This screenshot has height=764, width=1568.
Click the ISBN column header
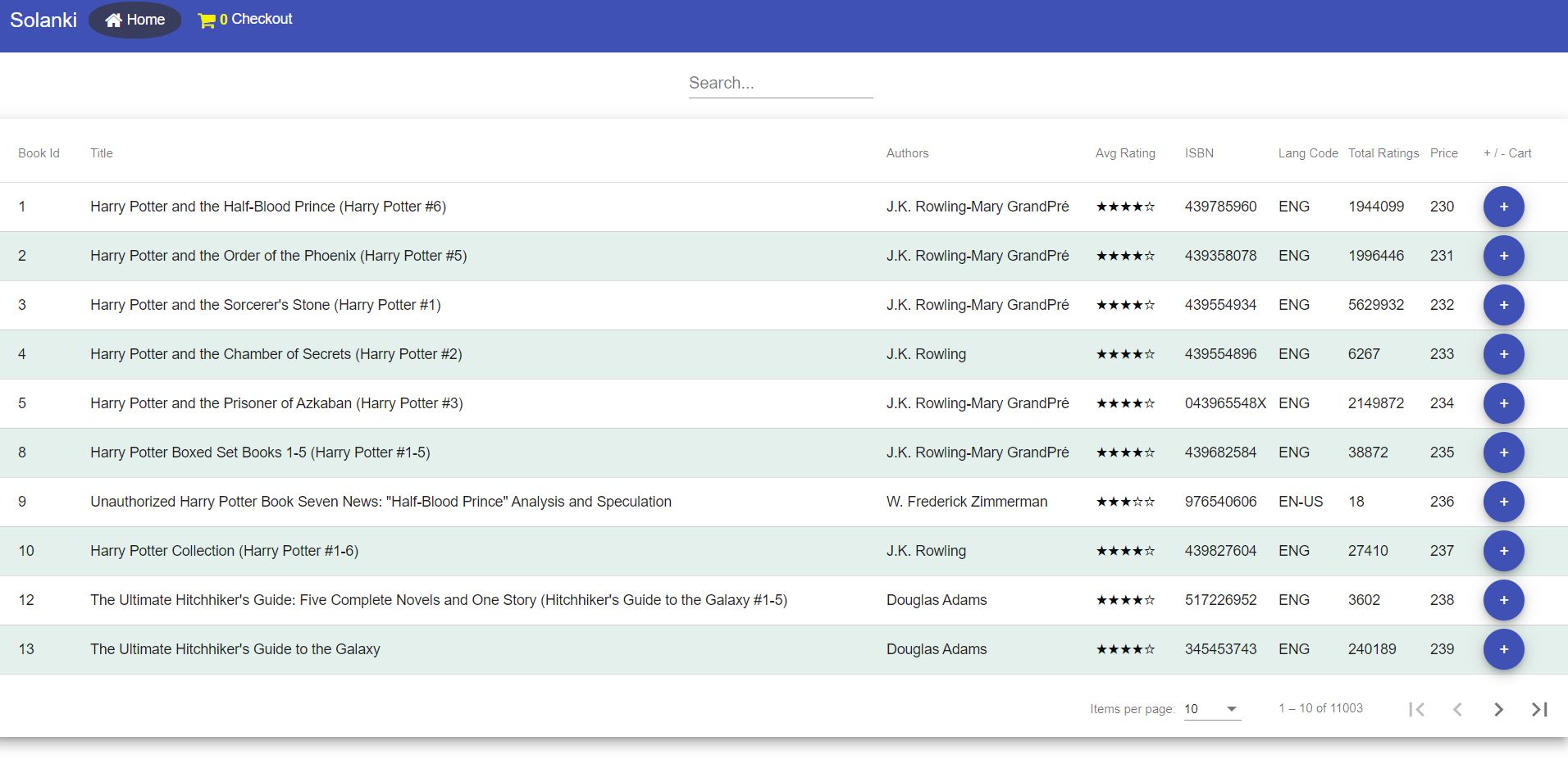[1199, 153]
